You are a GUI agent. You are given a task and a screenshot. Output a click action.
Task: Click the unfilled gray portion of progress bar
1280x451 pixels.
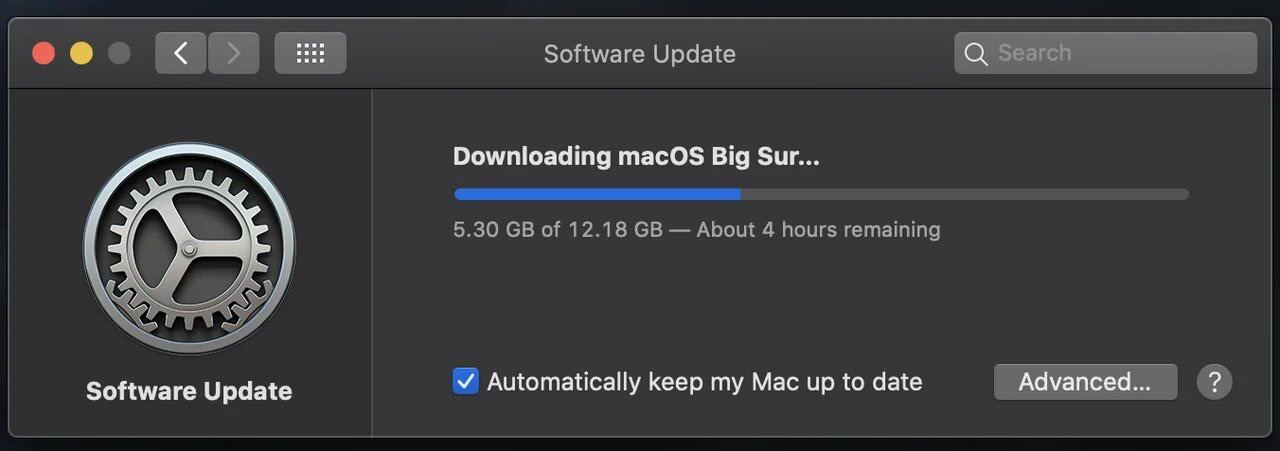click(965, 194)
